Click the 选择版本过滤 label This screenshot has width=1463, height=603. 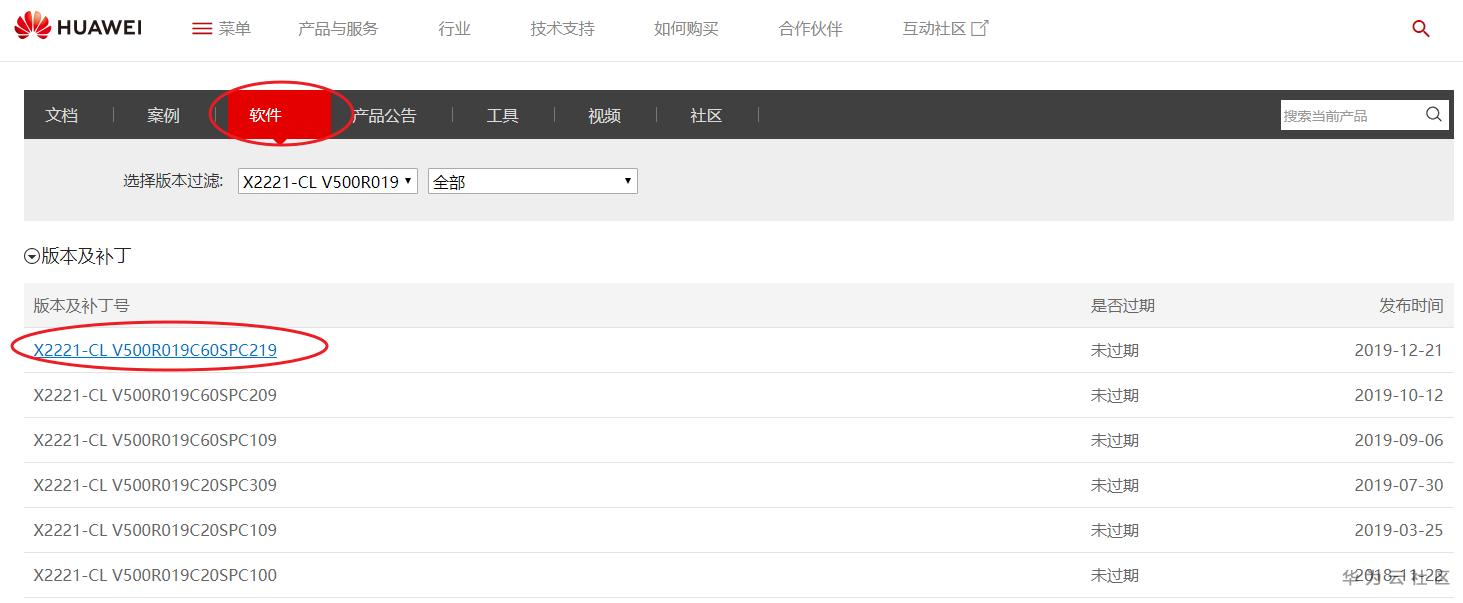click(173, 181)
